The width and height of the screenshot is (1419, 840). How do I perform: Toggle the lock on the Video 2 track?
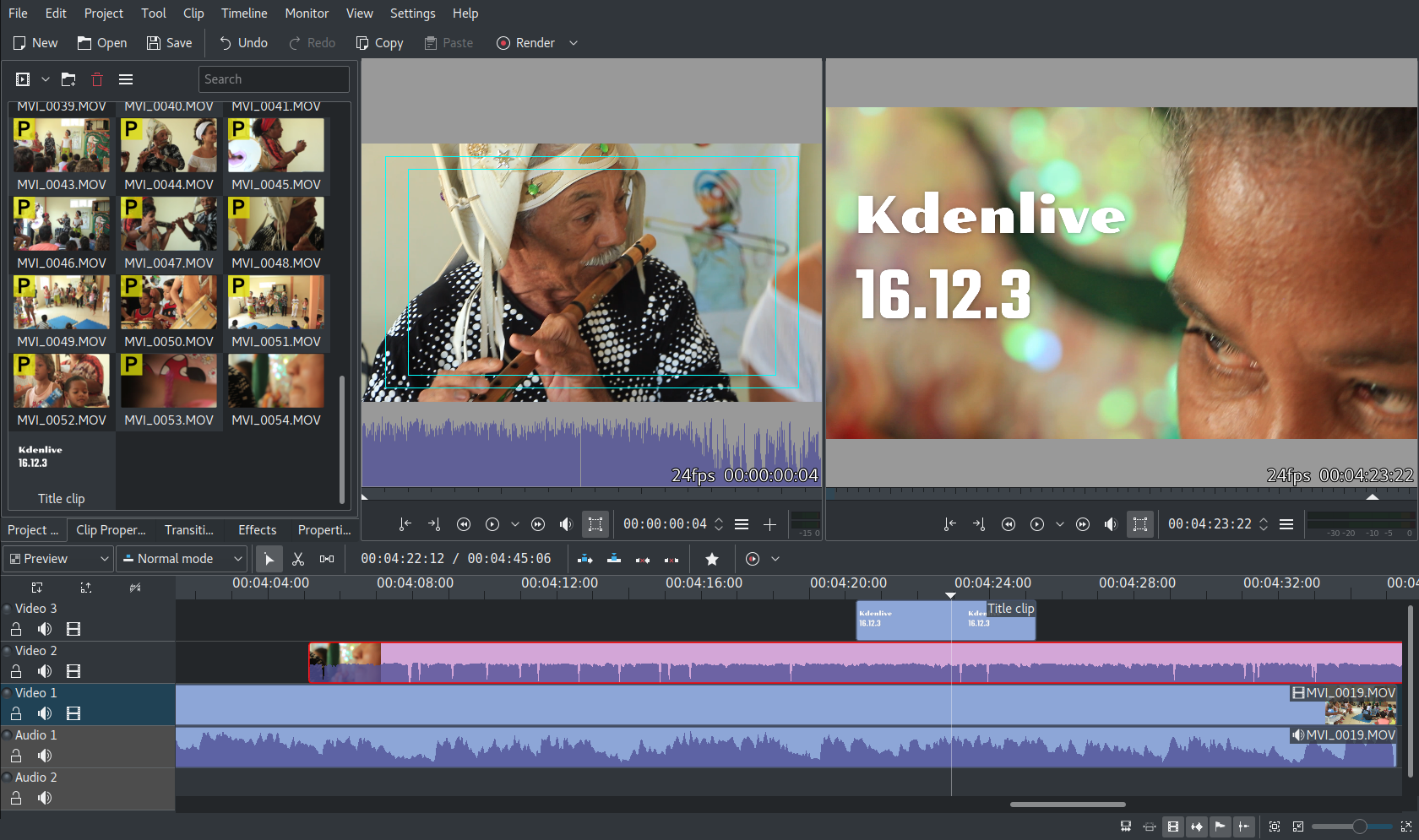[x=15, y=671]
